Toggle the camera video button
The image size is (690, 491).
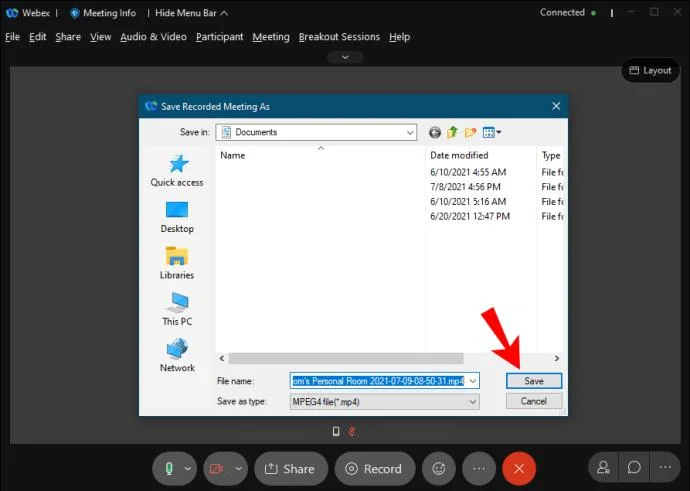coord(217,468)
